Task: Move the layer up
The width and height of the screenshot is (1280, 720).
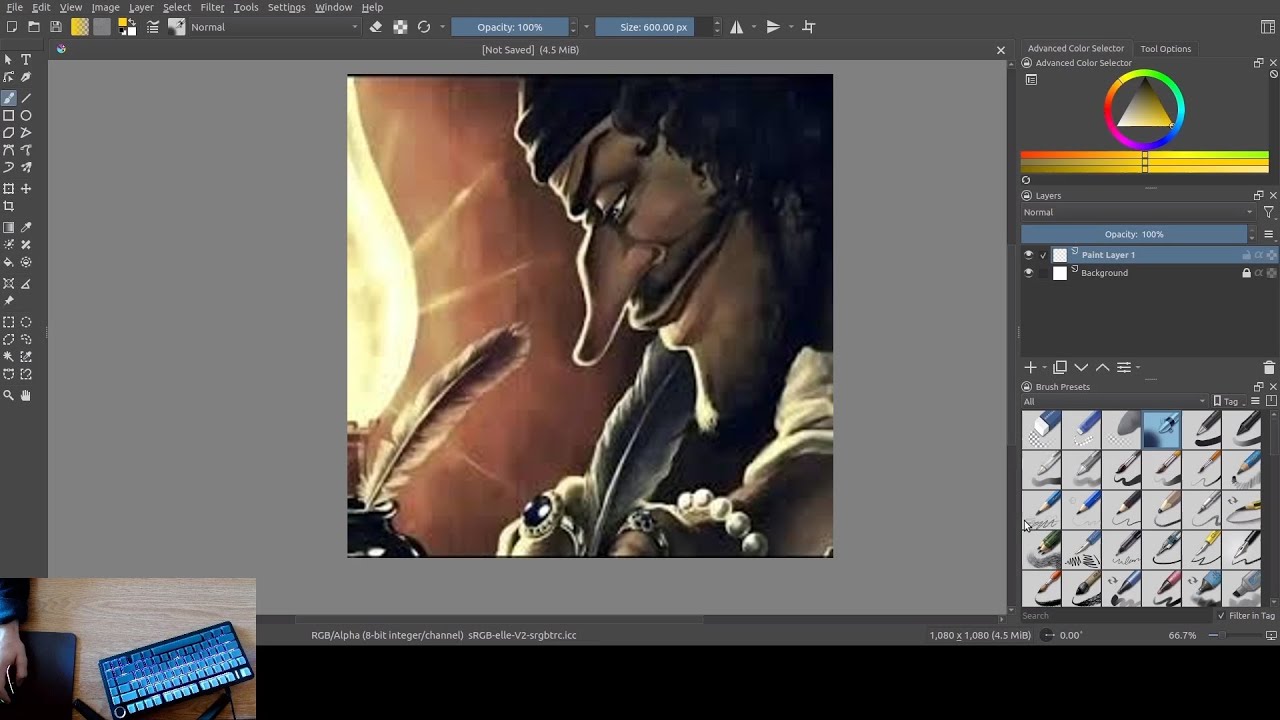Action: click(x=1102, y=368)
